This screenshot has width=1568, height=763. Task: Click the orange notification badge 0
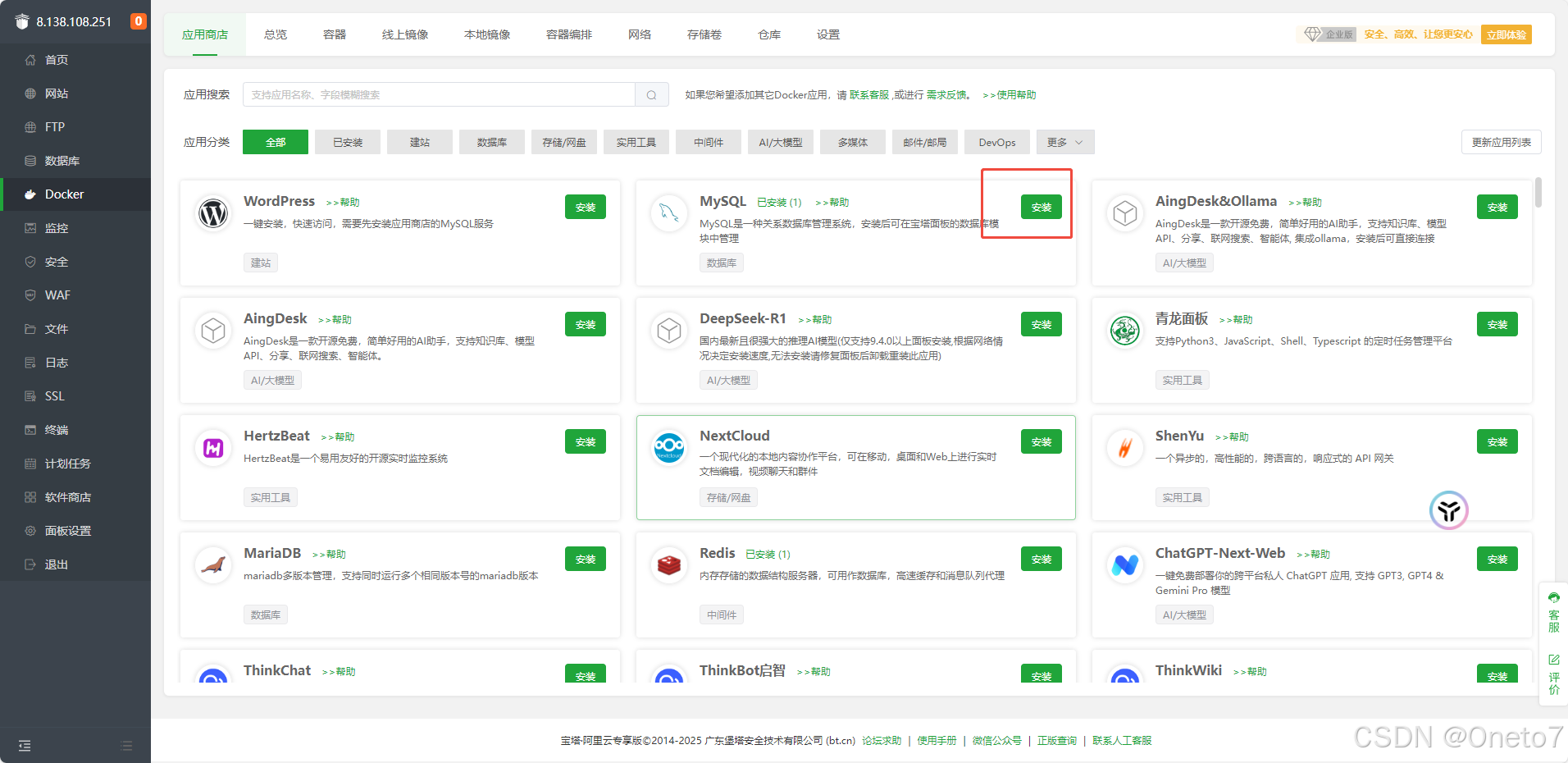[x=139, y=21]
